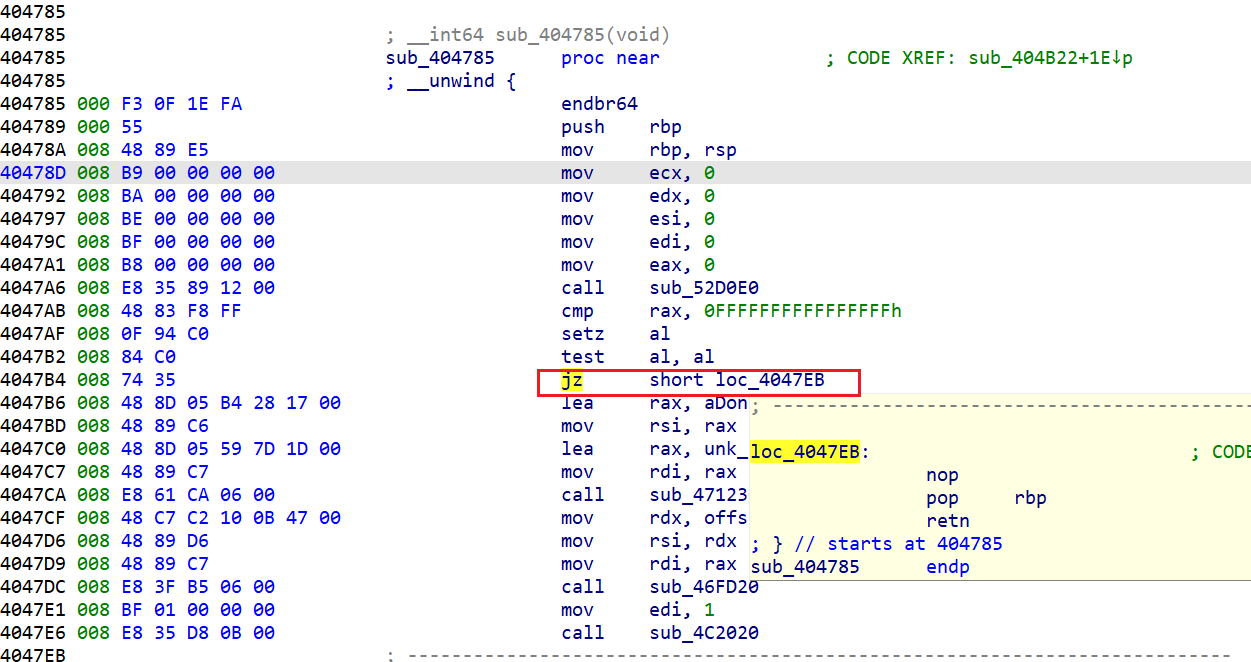Select operand "esi, 0"
The image size is (1251, 662).
[682, 219]
